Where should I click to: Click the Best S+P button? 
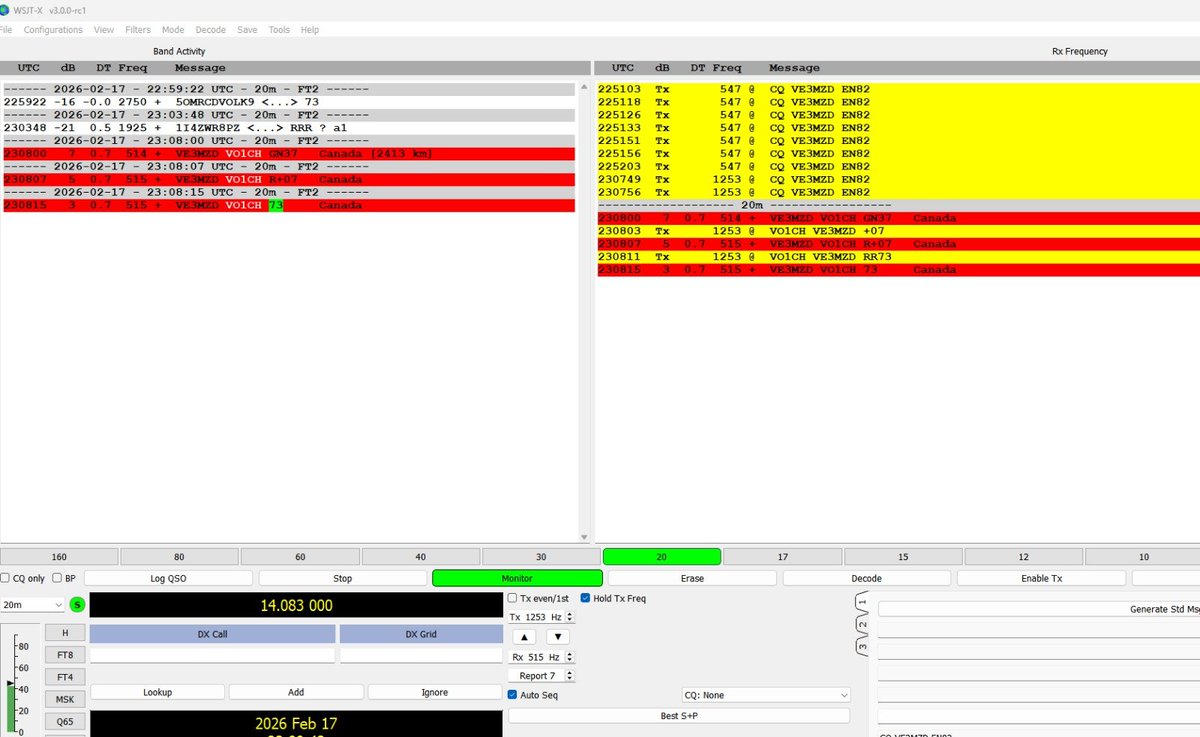tap(679, 715)
